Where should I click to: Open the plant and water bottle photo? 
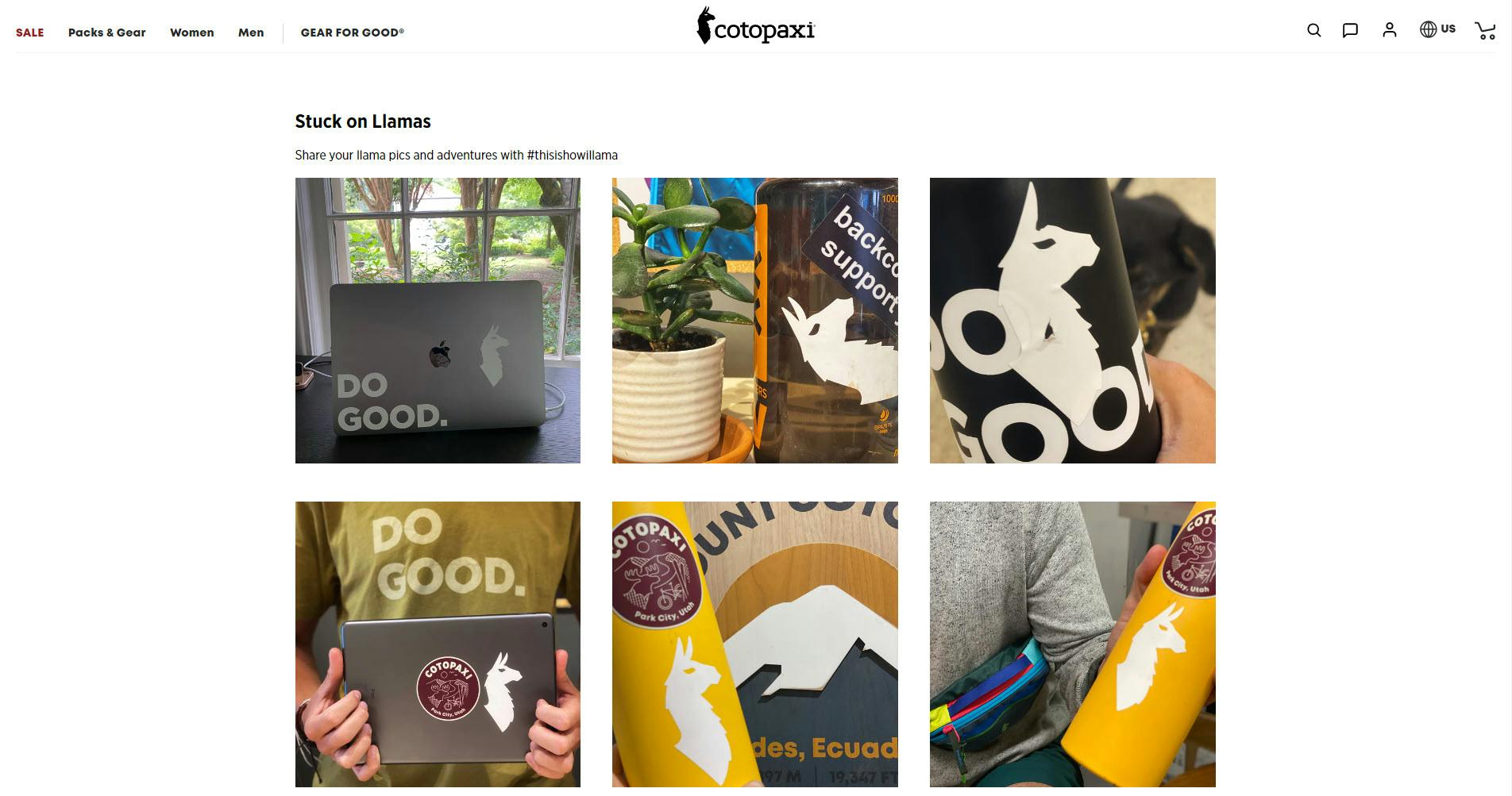click(x=755, y=321)
